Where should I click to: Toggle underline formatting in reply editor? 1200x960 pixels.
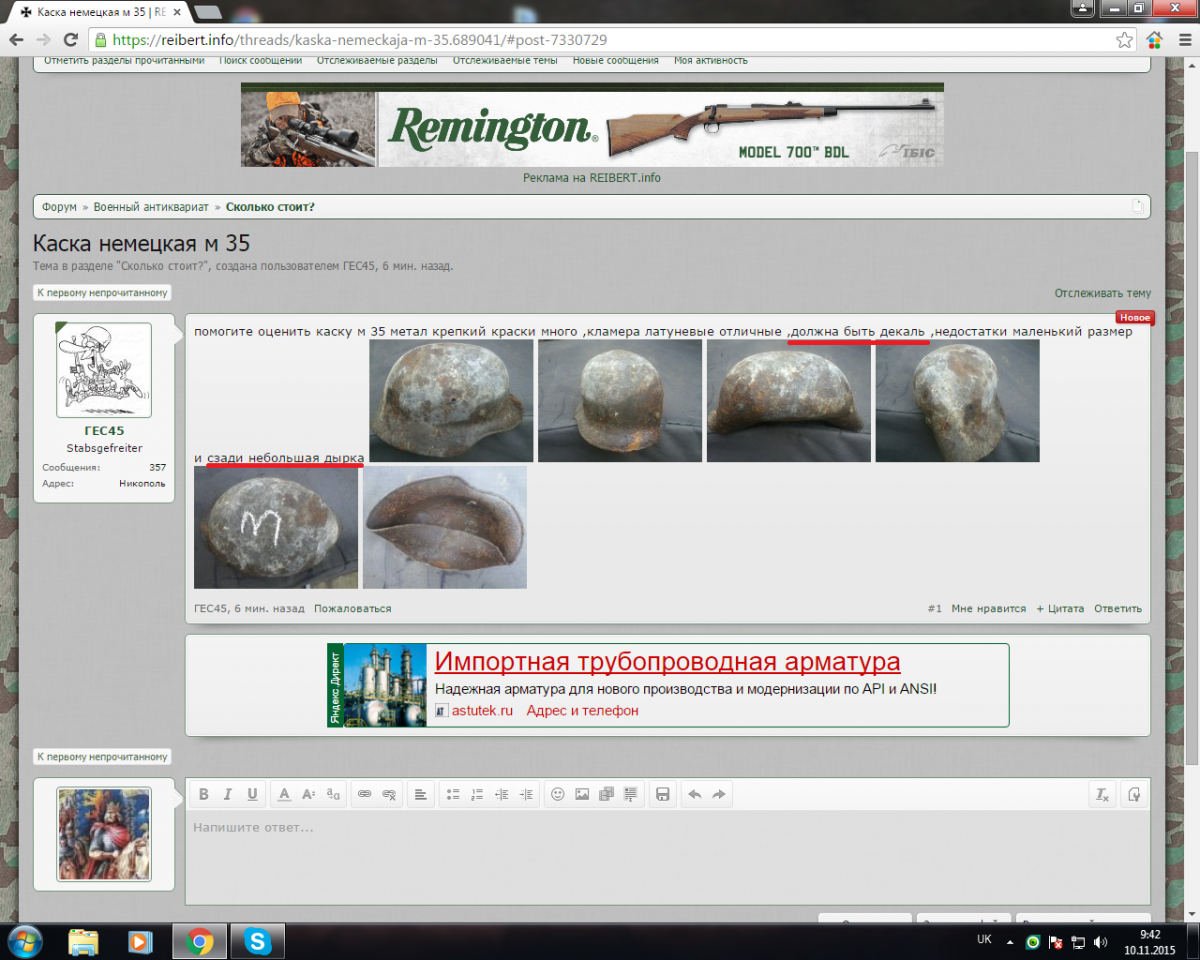[x=252, y=794]
